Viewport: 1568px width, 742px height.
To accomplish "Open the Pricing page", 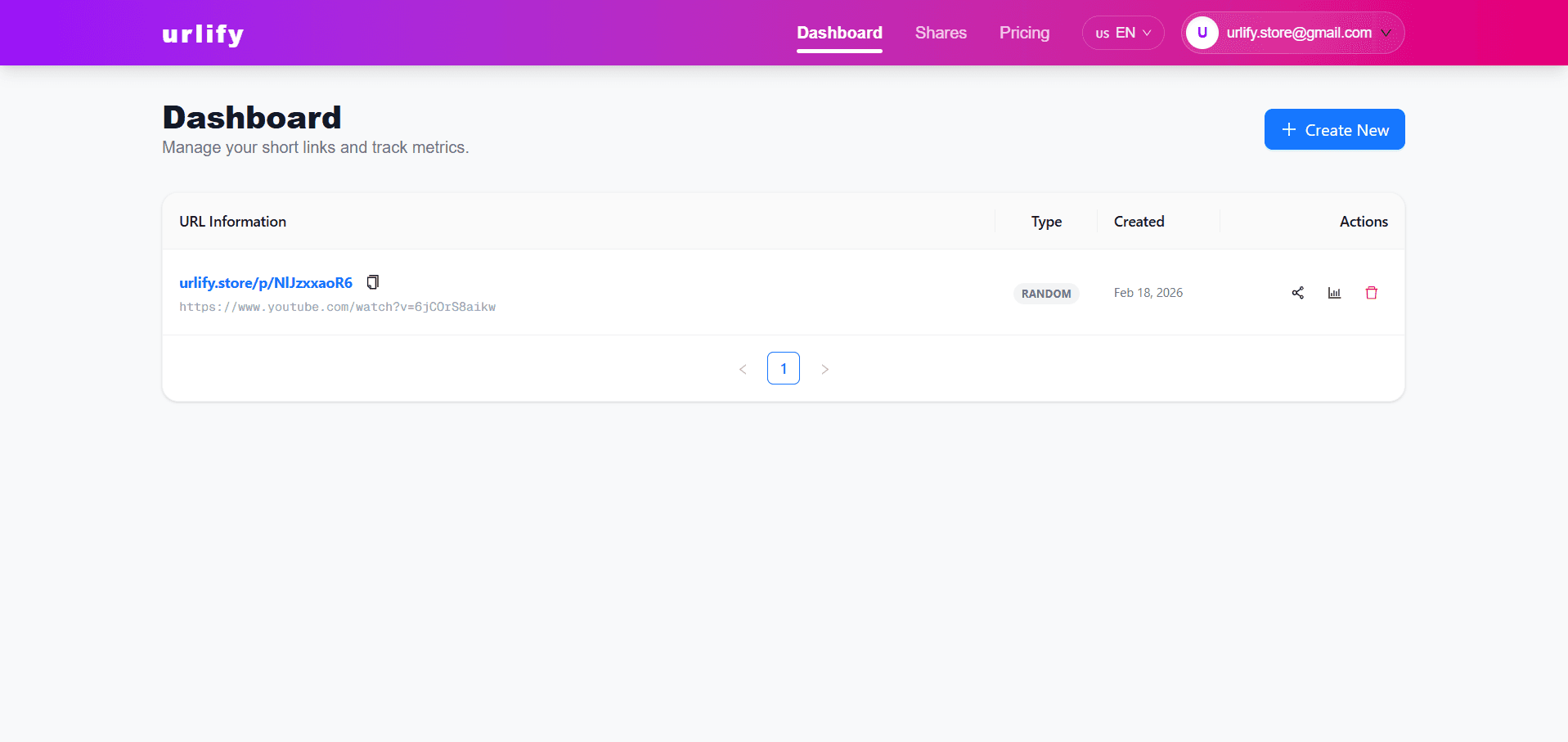I will 1024,33.
